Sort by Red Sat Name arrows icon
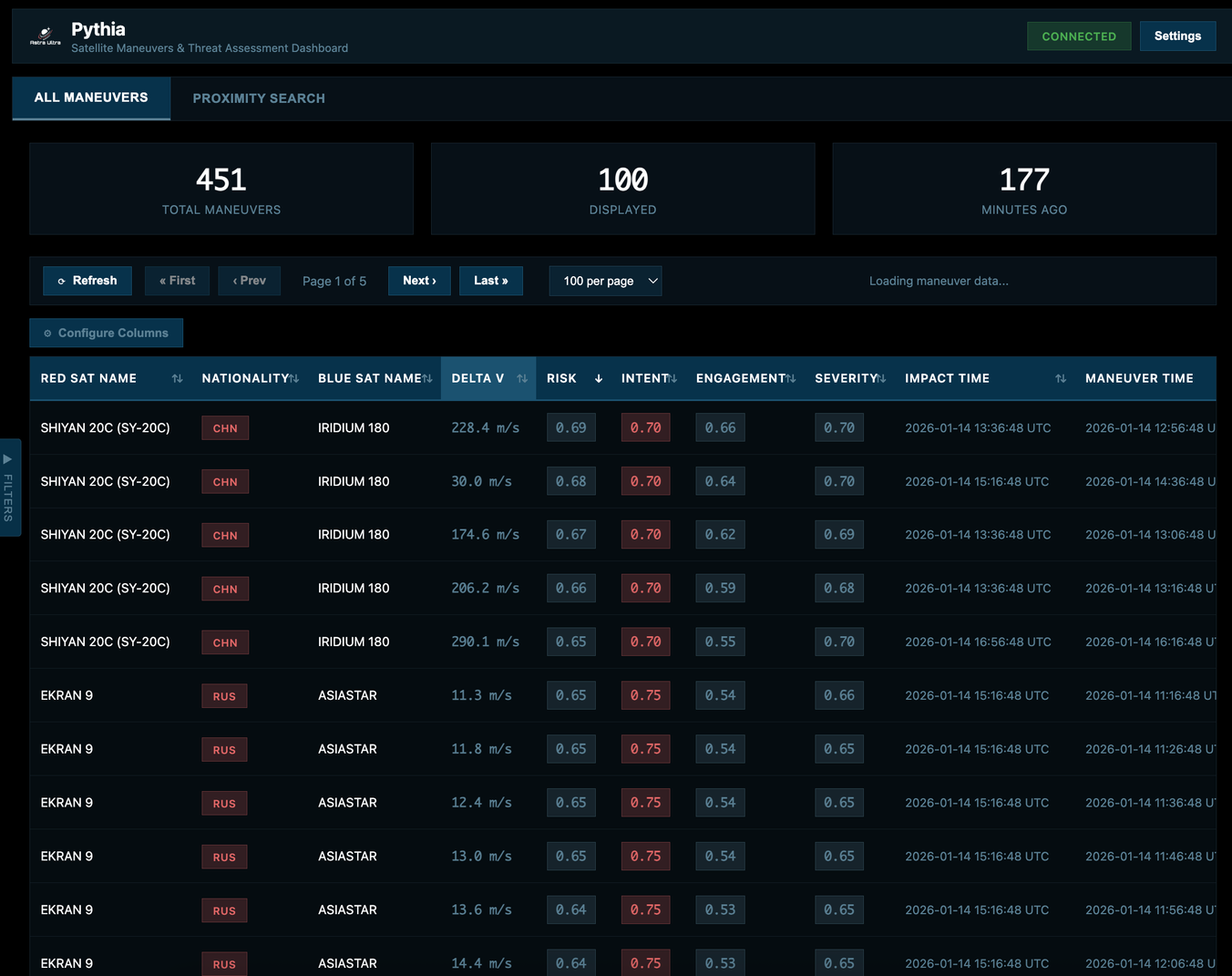The height and width of the screenshot is (976, 1232). tap(177, 378)
